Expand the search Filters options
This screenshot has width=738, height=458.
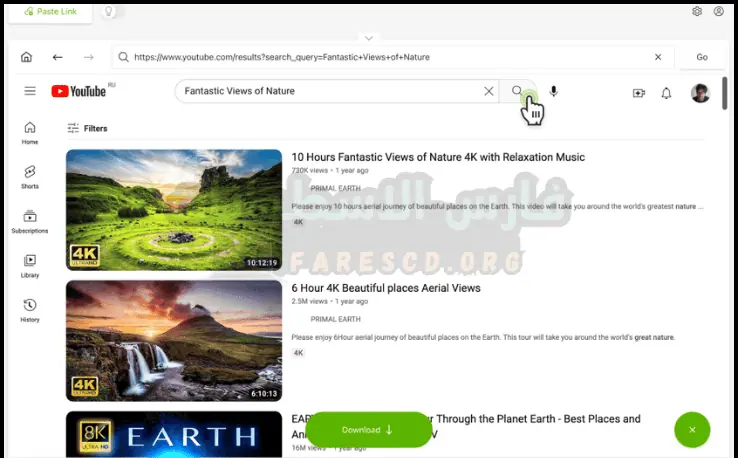click(87, 128)
